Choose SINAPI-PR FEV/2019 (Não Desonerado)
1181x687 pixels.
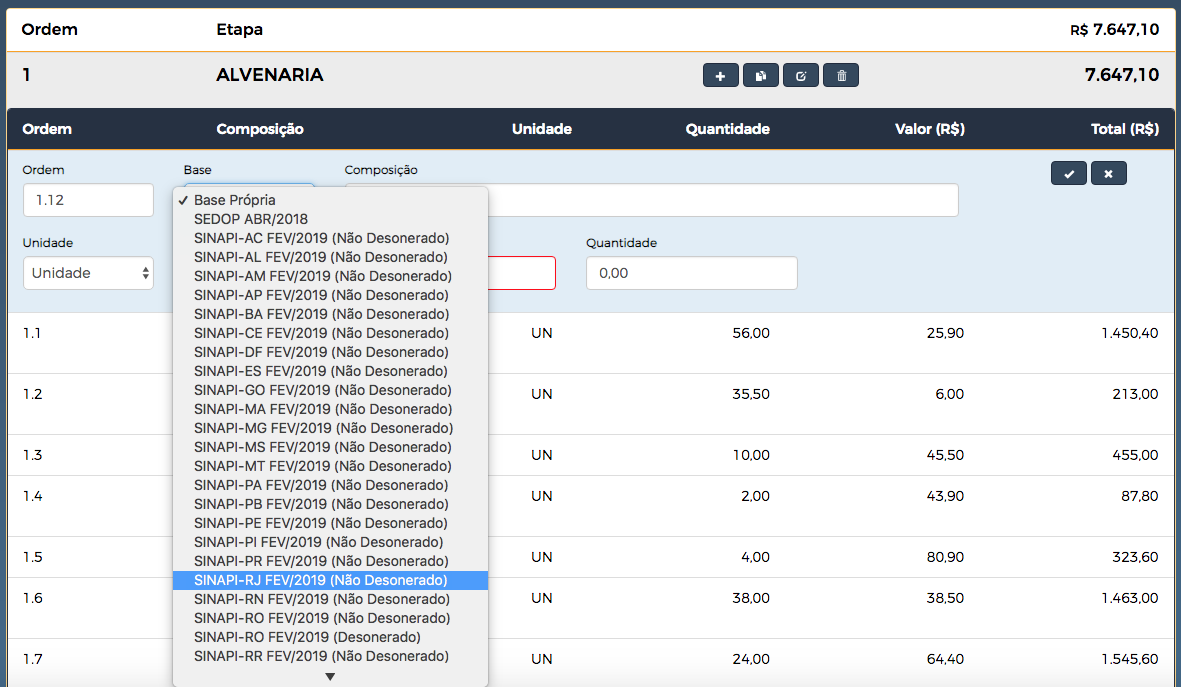point(331,561)
